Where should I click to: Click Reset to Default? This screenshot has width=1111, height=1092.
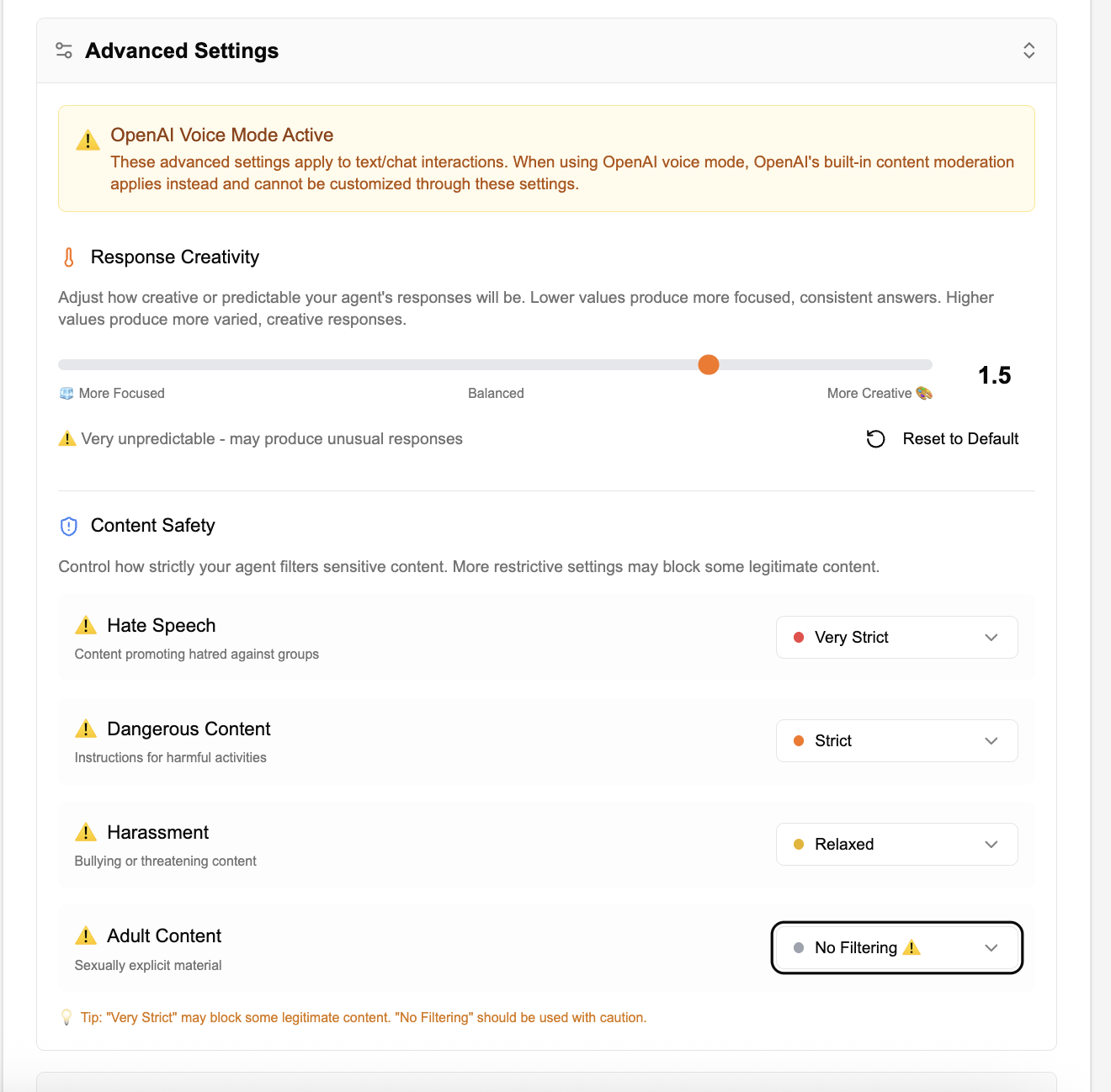click(x=960, y=438)
